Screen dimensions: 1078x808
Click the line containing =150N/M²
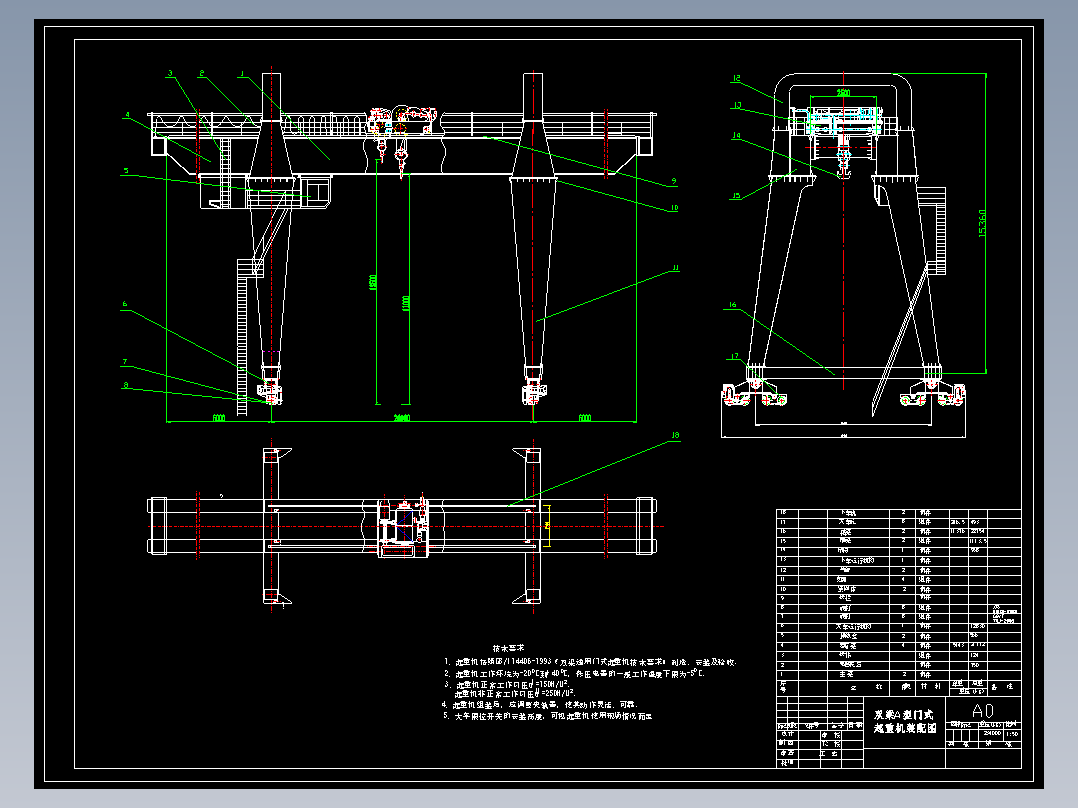tap(507, 684)
